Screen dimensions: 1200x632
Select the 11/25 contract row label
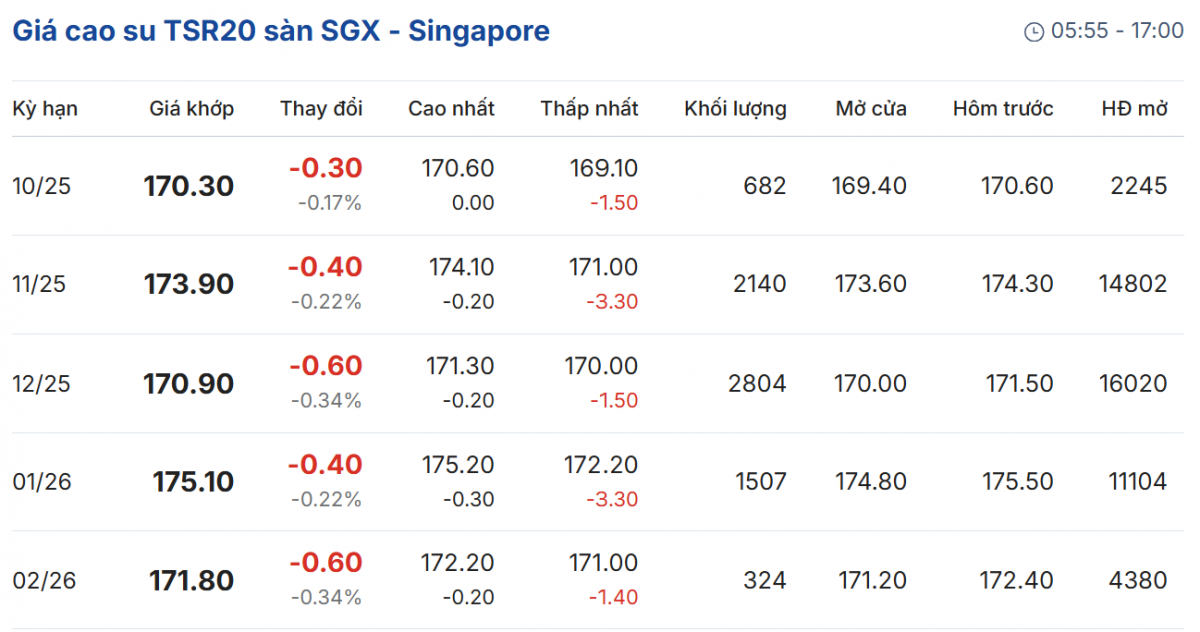(x=39, y=284)
